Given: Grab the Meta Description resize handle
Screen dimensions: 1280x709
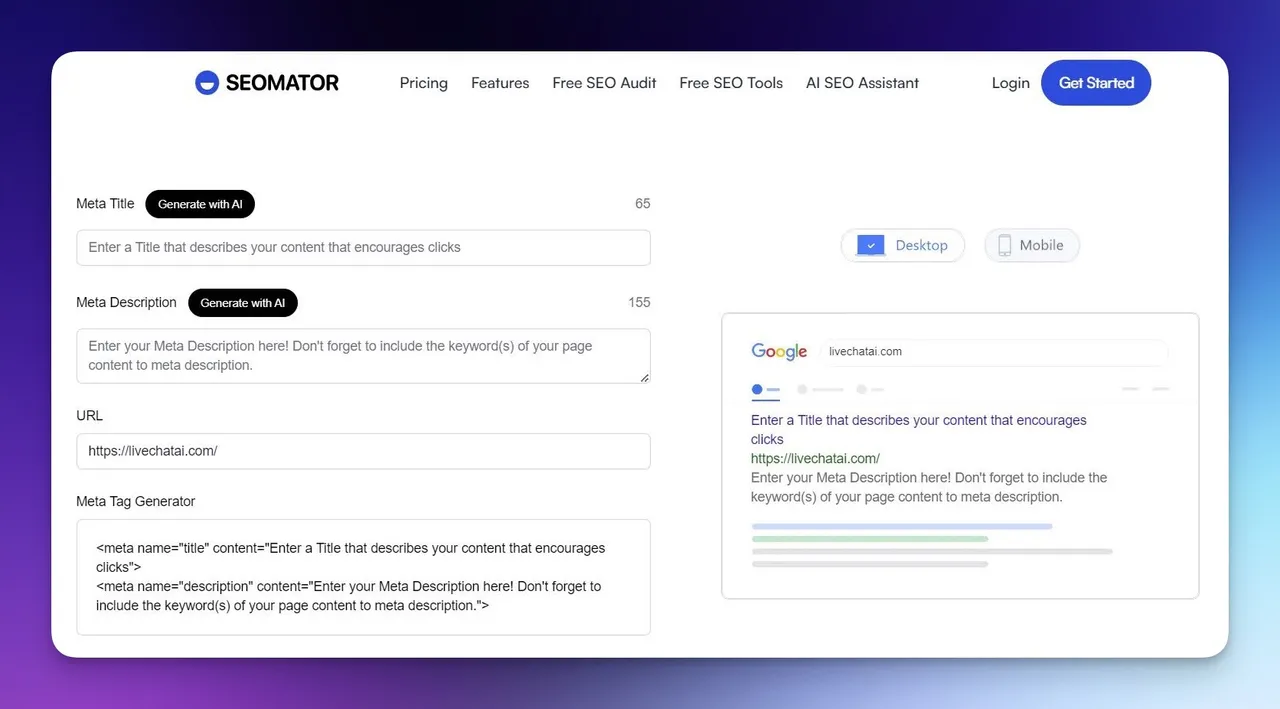Looking at the screenshot, I should tap(644, 377).
